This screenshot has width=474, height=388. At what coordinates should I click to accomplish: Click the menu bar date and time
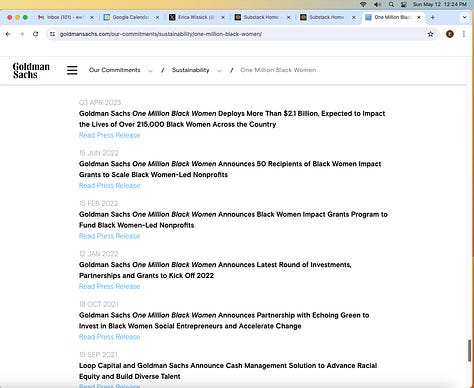pos(440,4)
